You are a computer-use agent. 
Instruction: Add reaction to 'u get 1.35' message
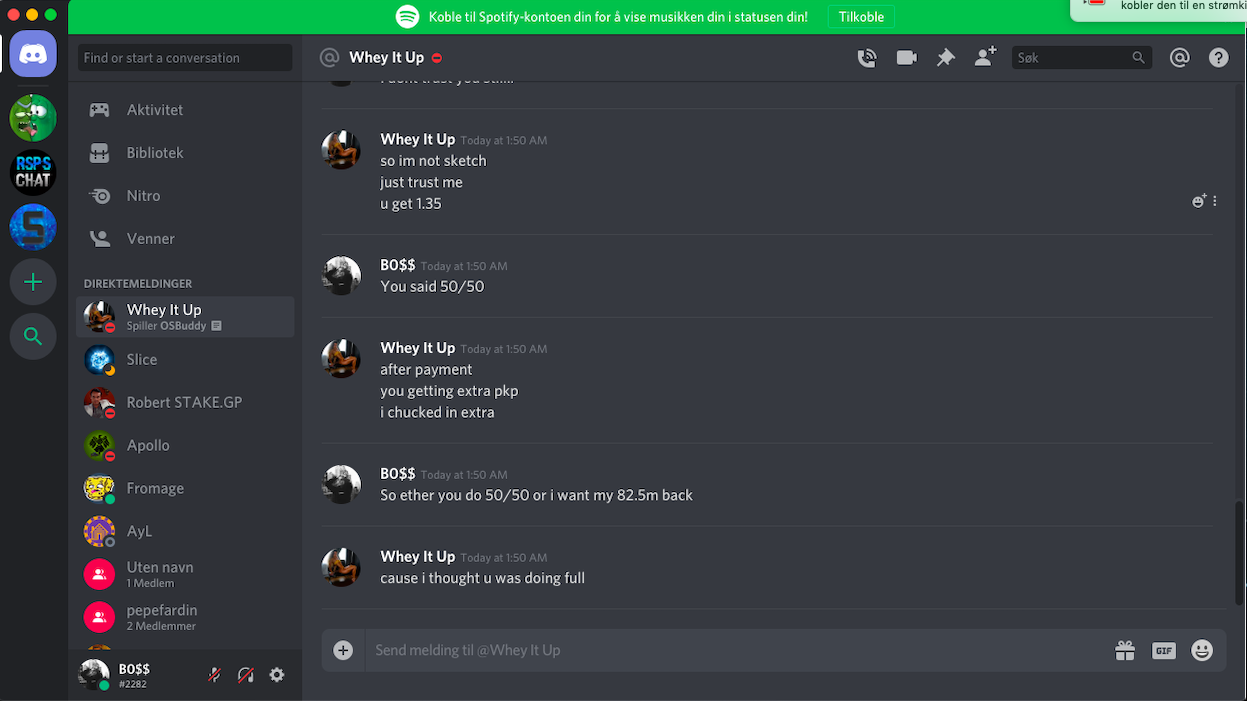click(1199, 201)
